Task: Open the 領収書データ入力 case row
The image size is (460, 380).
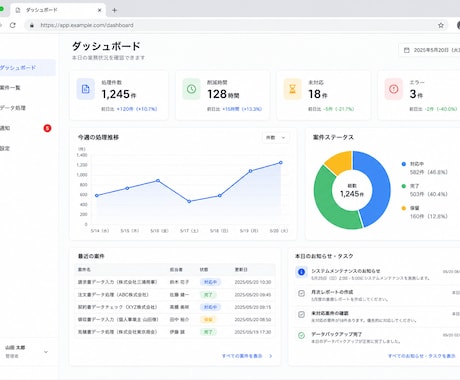Action: click(175, 319)
